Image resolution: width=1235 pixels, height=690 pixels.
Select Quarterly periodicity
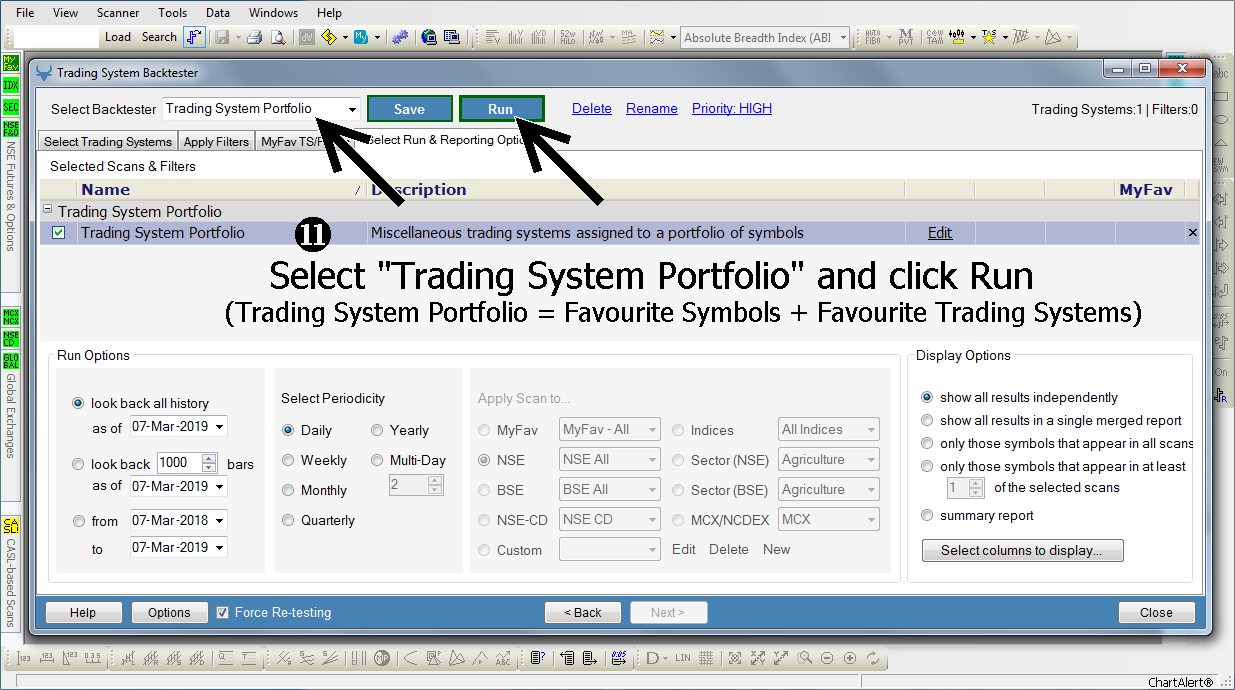tap(288, 520)
